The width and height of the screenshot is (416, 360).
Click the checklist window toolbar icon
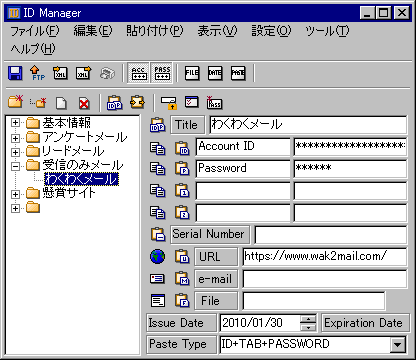point(192,102)
